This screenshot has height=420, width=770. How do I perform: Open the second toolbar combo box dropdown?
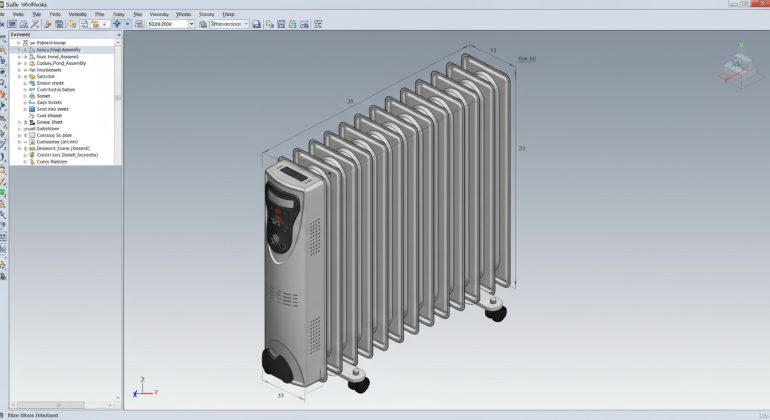(245, 23)
